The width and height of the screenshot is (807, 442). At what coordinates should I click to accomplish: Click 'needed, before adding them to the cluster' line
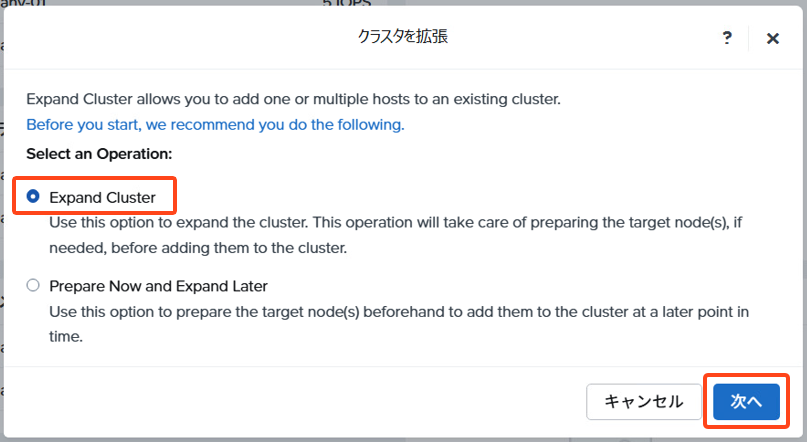click(x=198, y=248)
